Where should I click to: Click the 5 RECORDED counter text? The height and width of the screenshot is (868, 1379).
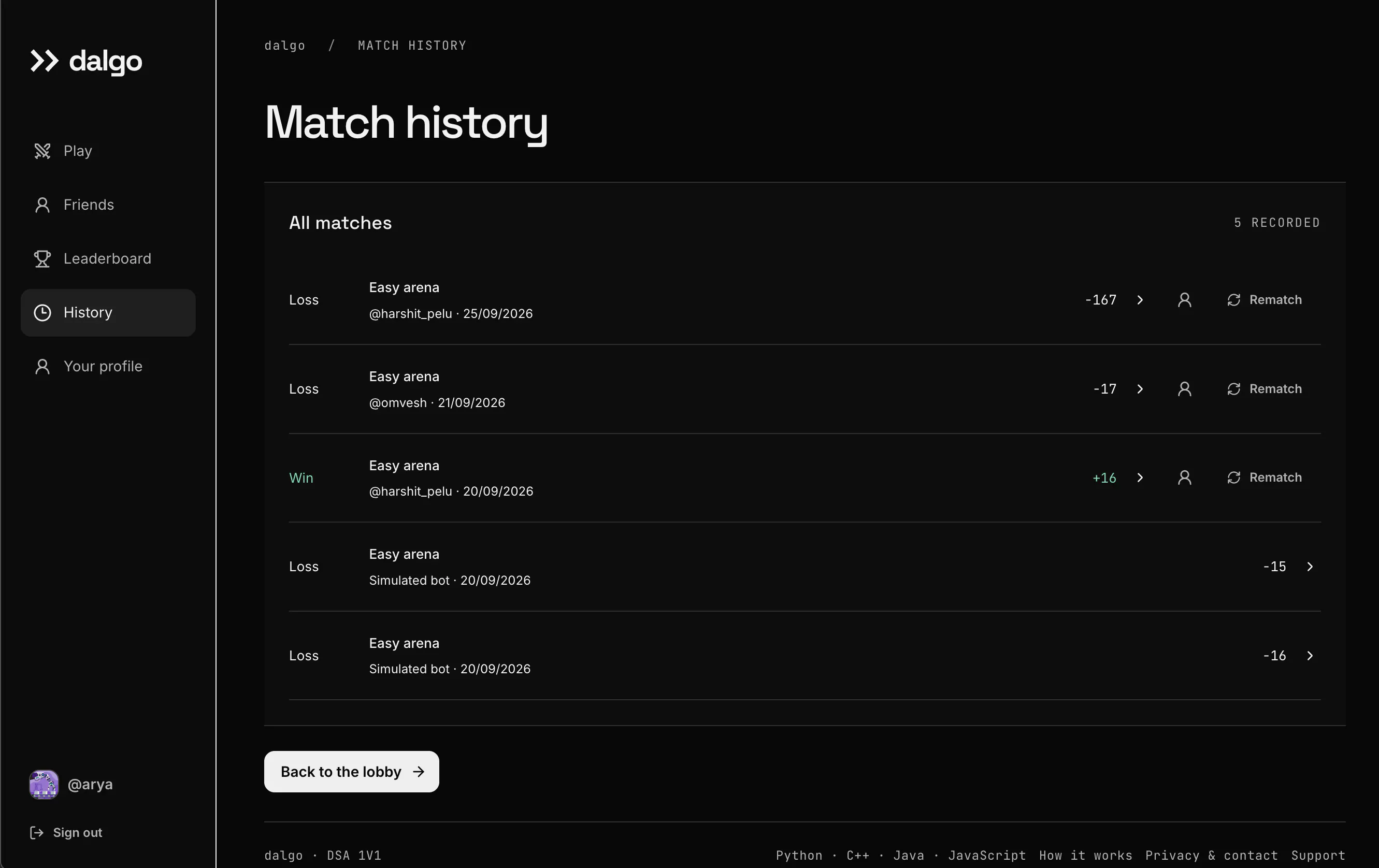click(1277, 222)
